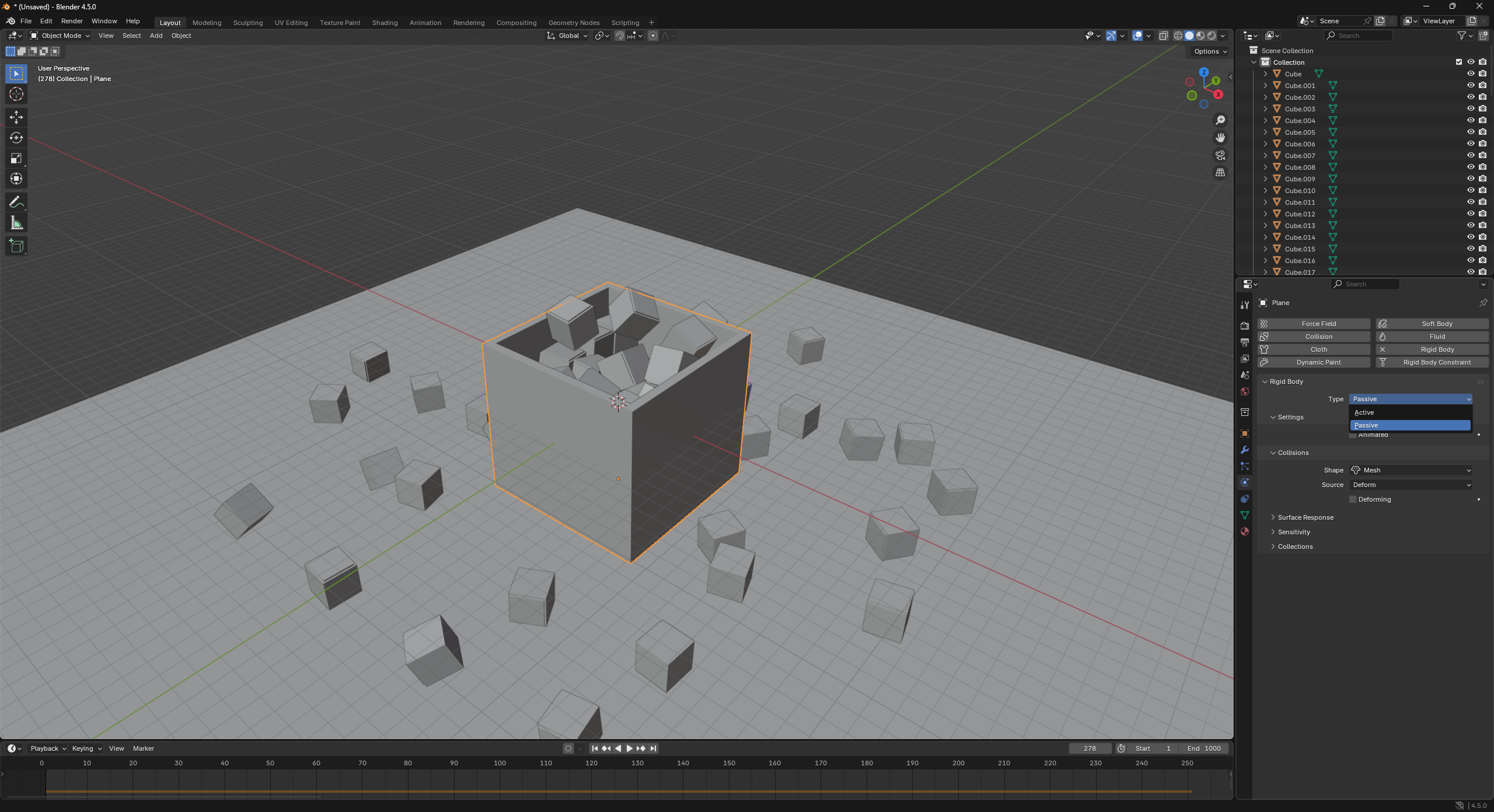Open the collision Shape Mesh dropdown
The height and width of the screenshot is (812, 1494).
pyautogui.click(x=1410, y=470)
